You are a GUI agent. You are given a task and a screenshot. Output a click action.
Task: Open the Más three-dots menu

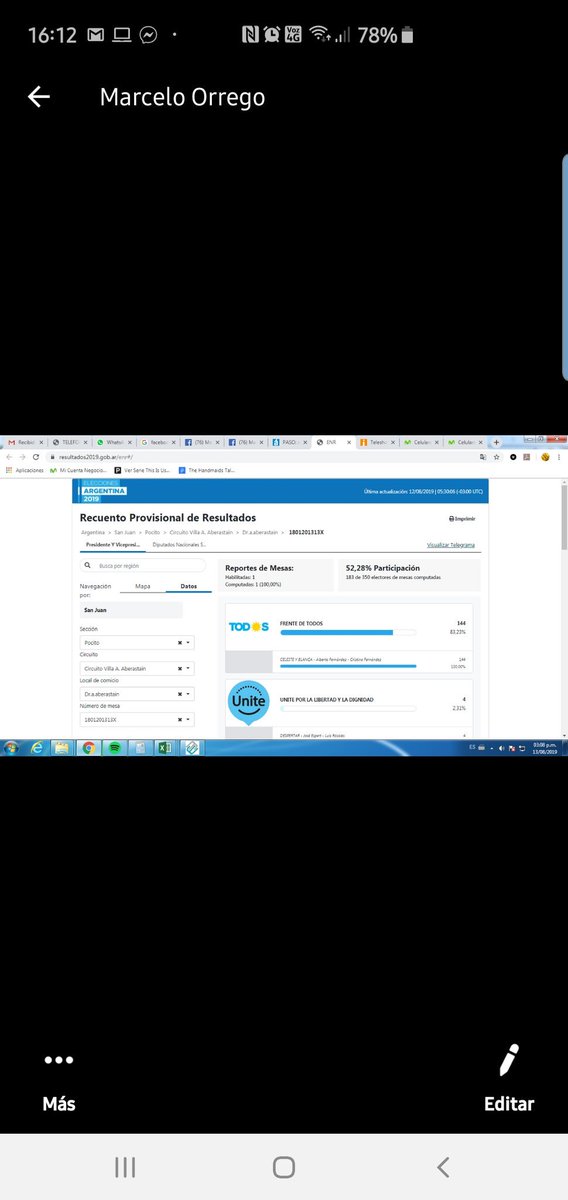click(59, 1061)
